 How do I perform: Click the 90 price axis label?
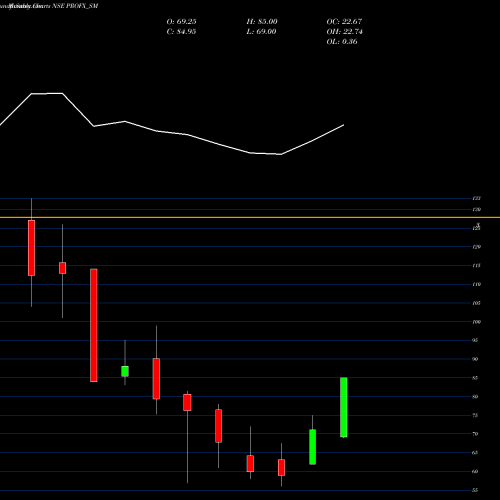[x=475, y=359]
